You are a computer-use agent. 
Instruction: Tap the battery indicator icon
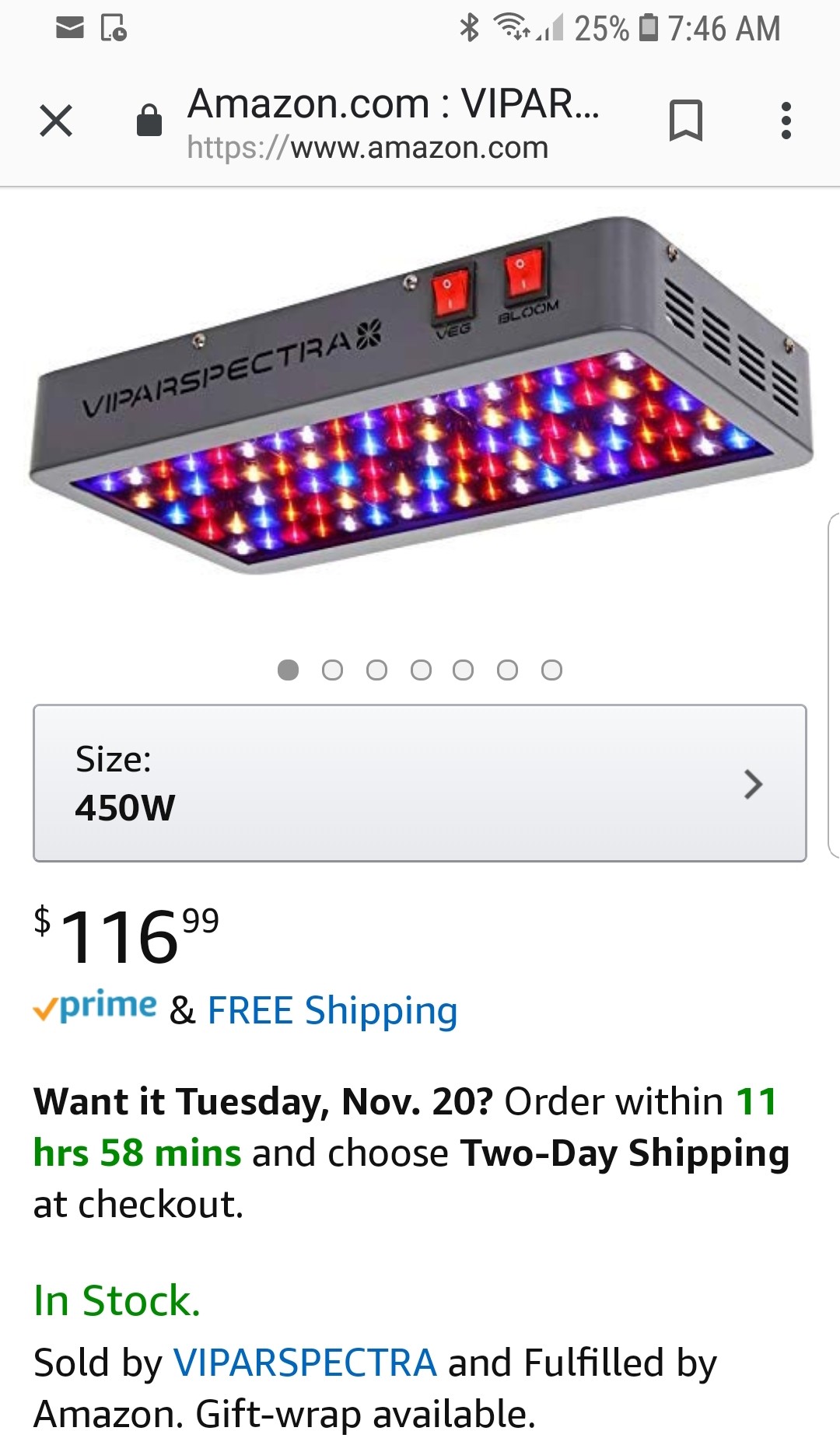(648, 28)
